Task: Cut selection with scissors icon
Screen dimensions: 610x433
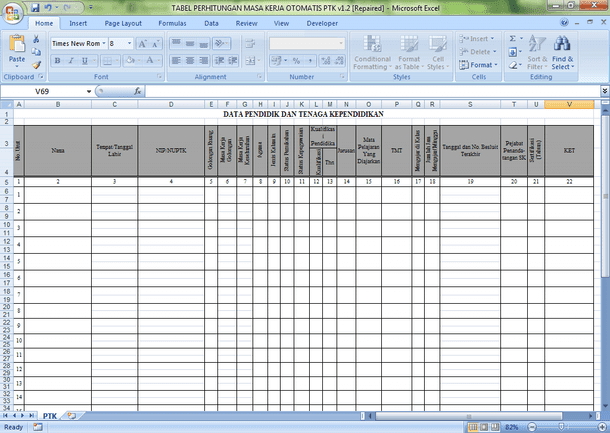Action: (36, 39)
